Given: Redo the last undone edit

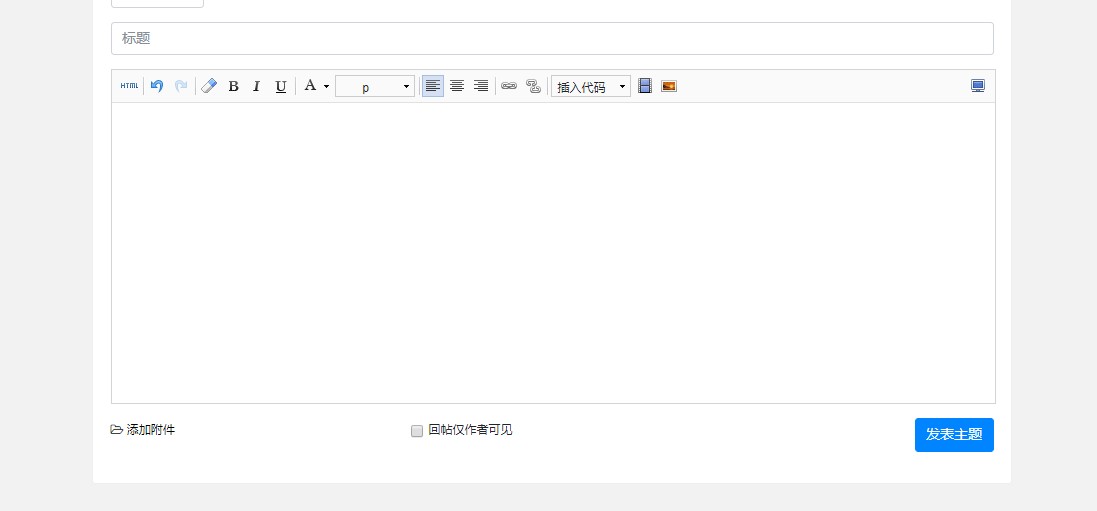Looking at the screenshot, I should [x=181, y=86].
